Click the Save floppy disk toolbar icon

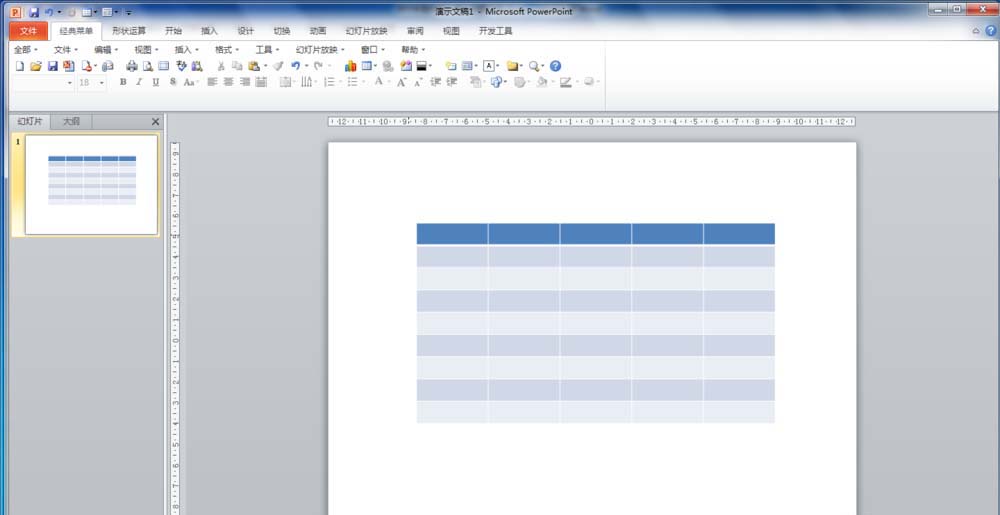(x=53, y=66)
